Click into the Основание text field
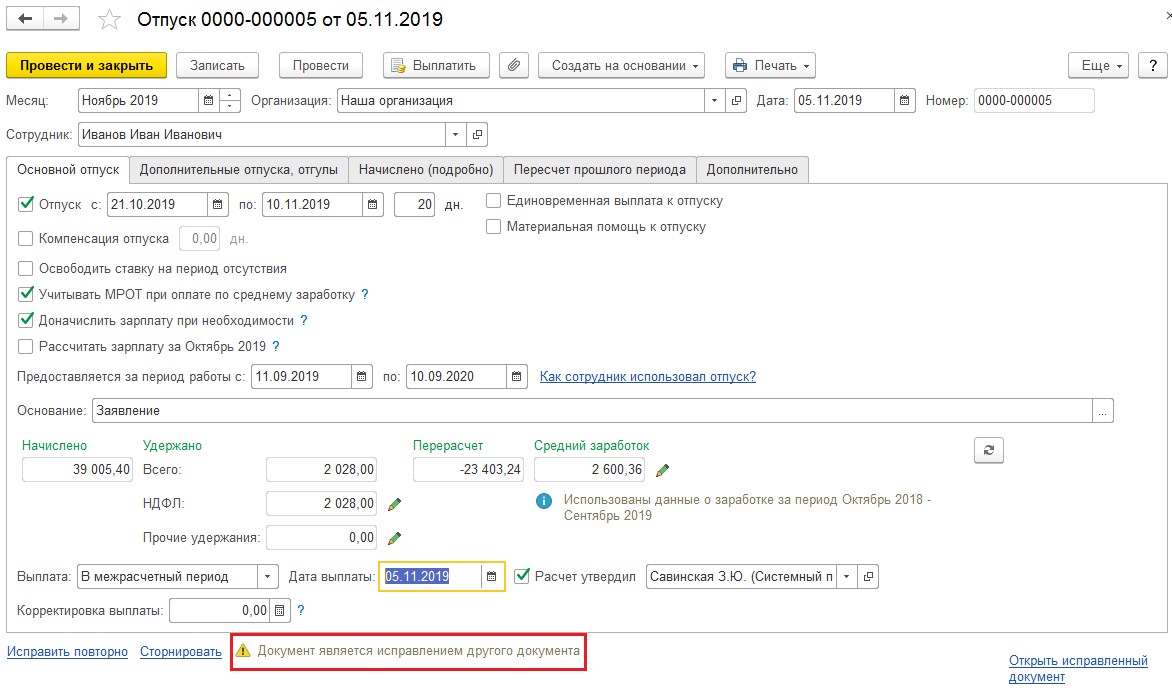 [590, 410]
